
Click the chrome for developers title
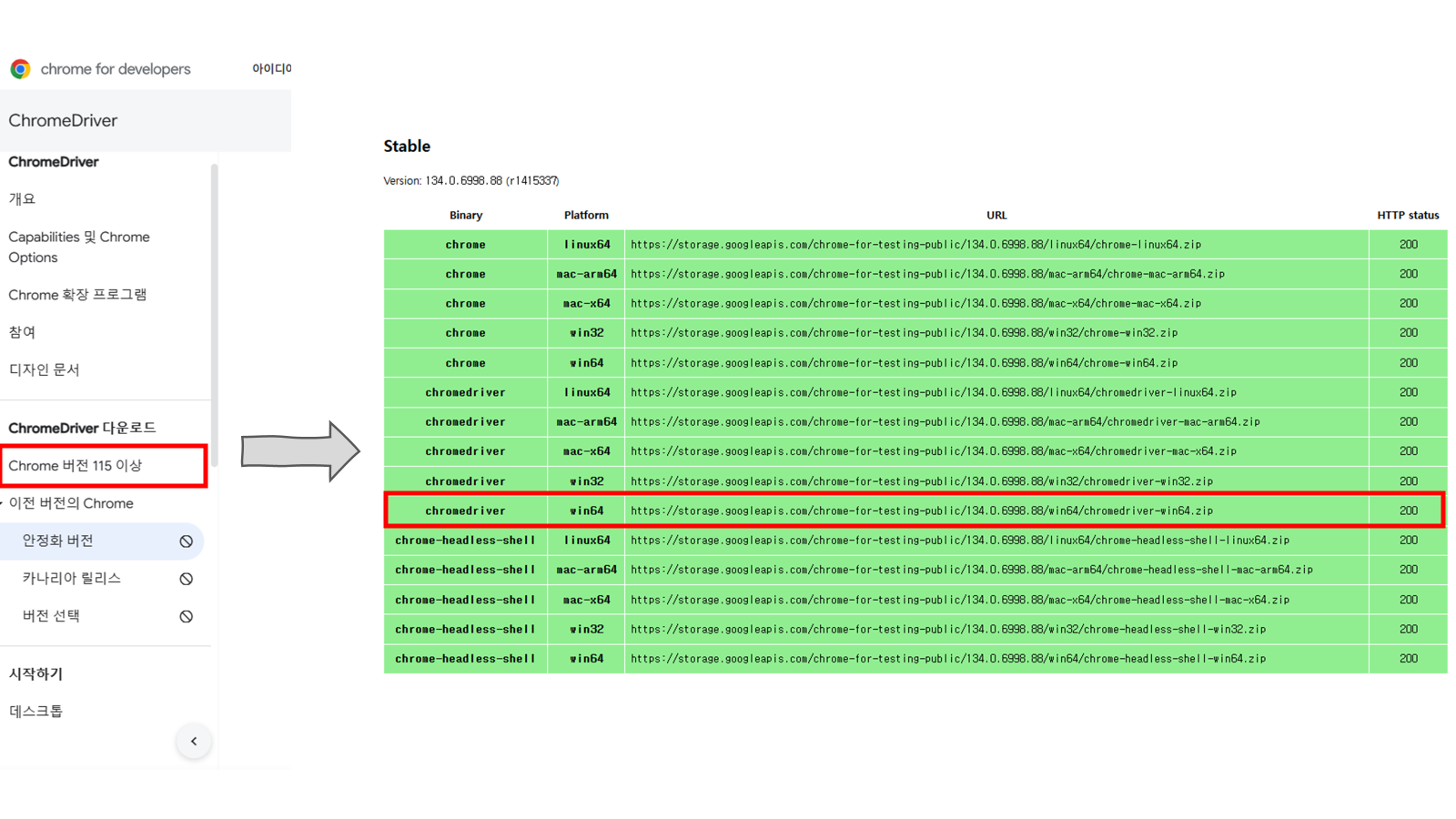[116, 69]
